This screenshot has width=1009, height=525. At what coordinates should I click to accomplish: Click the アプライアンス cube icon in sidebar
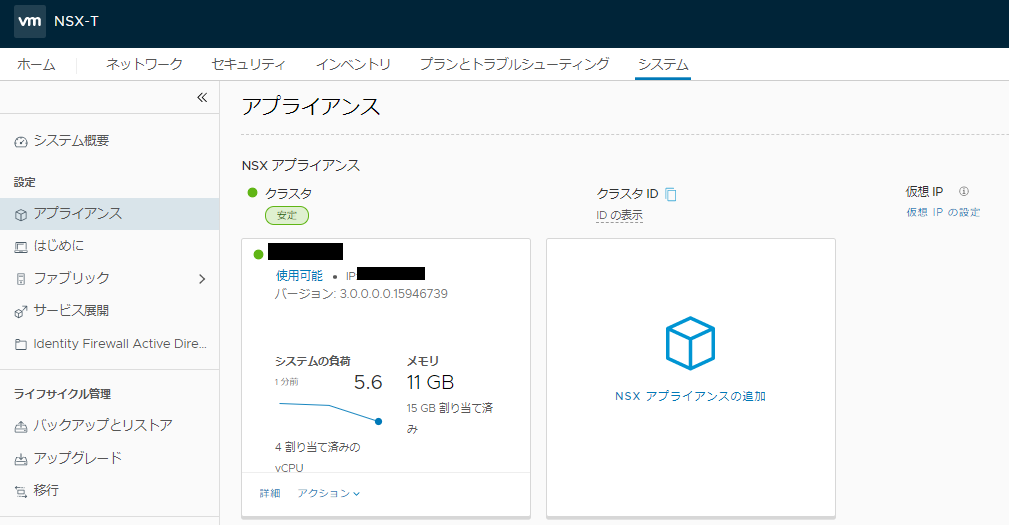click(21, 214)
